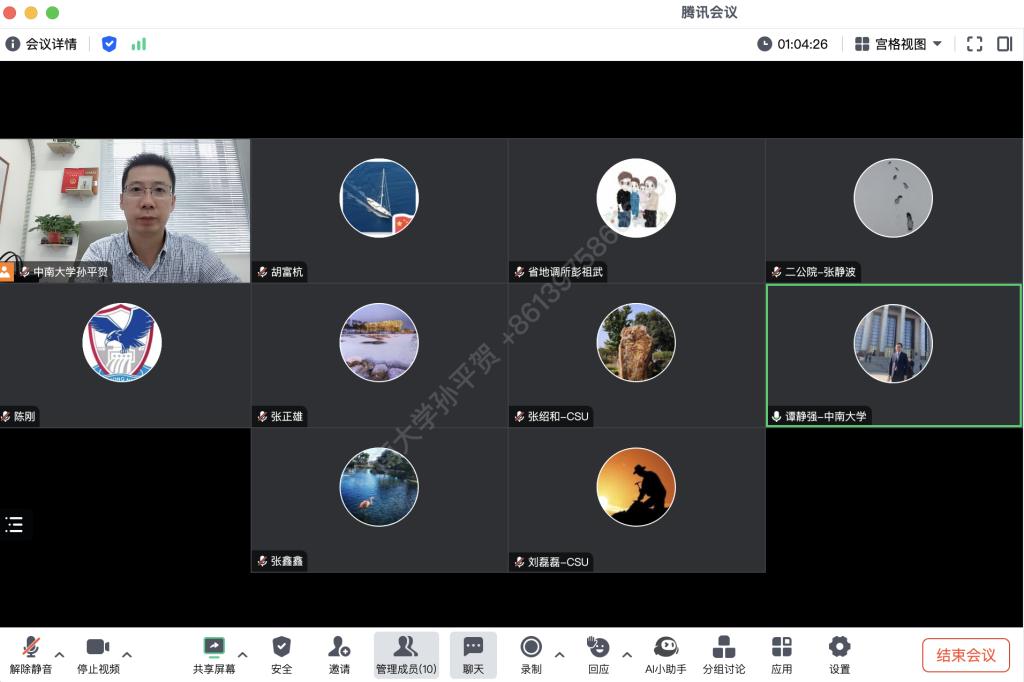Image resolution: width=1024 pixels, height=682 pixels.
Task: Toggle the right sidebar panel icon
Action: [x=1005, y=44]
